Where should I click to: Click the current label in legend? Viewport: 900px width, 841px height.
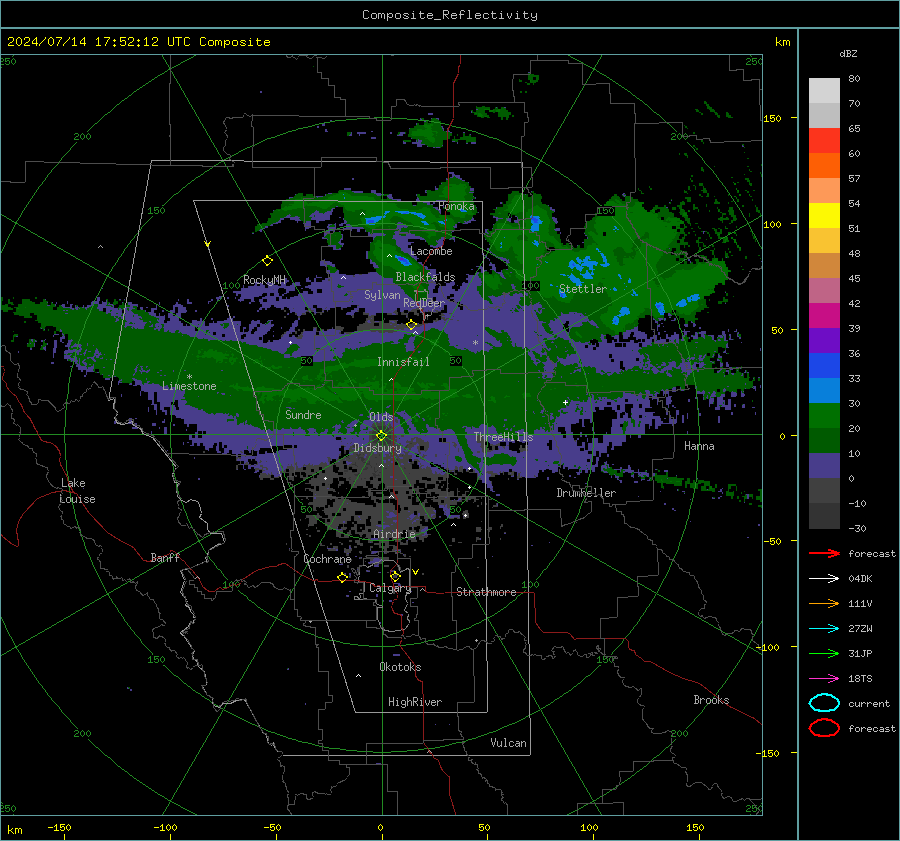tap(869, 703)
